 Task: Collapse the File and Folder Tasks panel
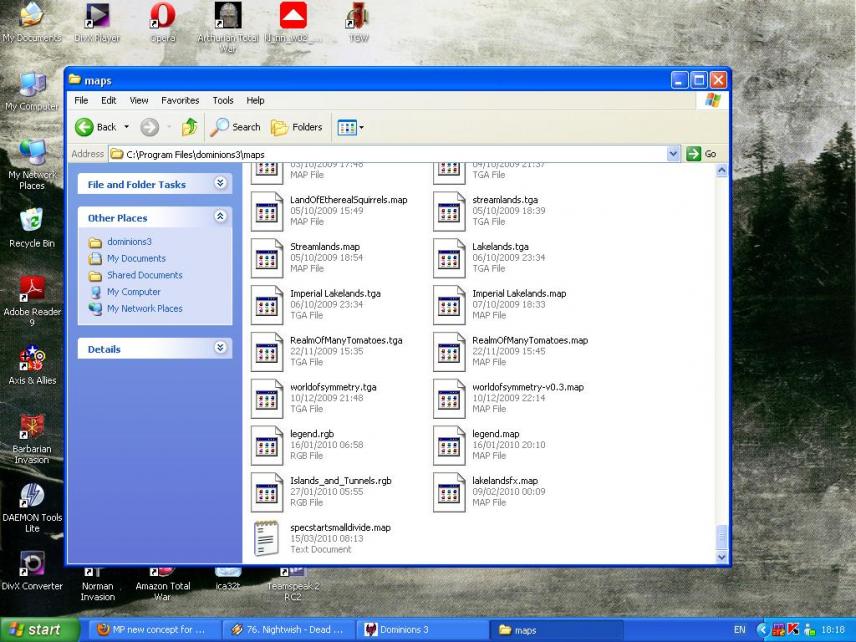[221, 184]
